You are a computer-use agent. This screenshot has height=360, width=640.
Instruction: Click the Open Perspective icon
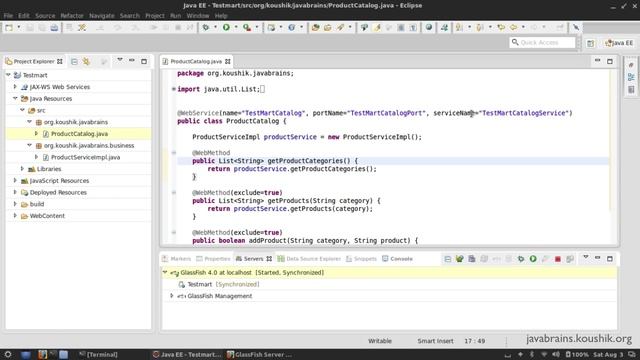[591, 43]
